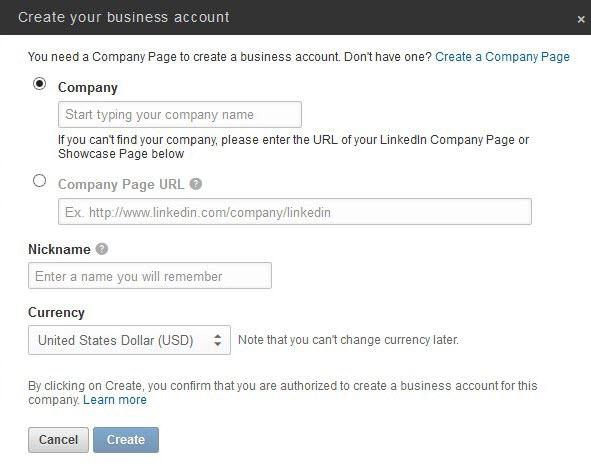Click the currency change warning note
The width and height of the screenshot is (591, 467).
click(x=348, y=340)
